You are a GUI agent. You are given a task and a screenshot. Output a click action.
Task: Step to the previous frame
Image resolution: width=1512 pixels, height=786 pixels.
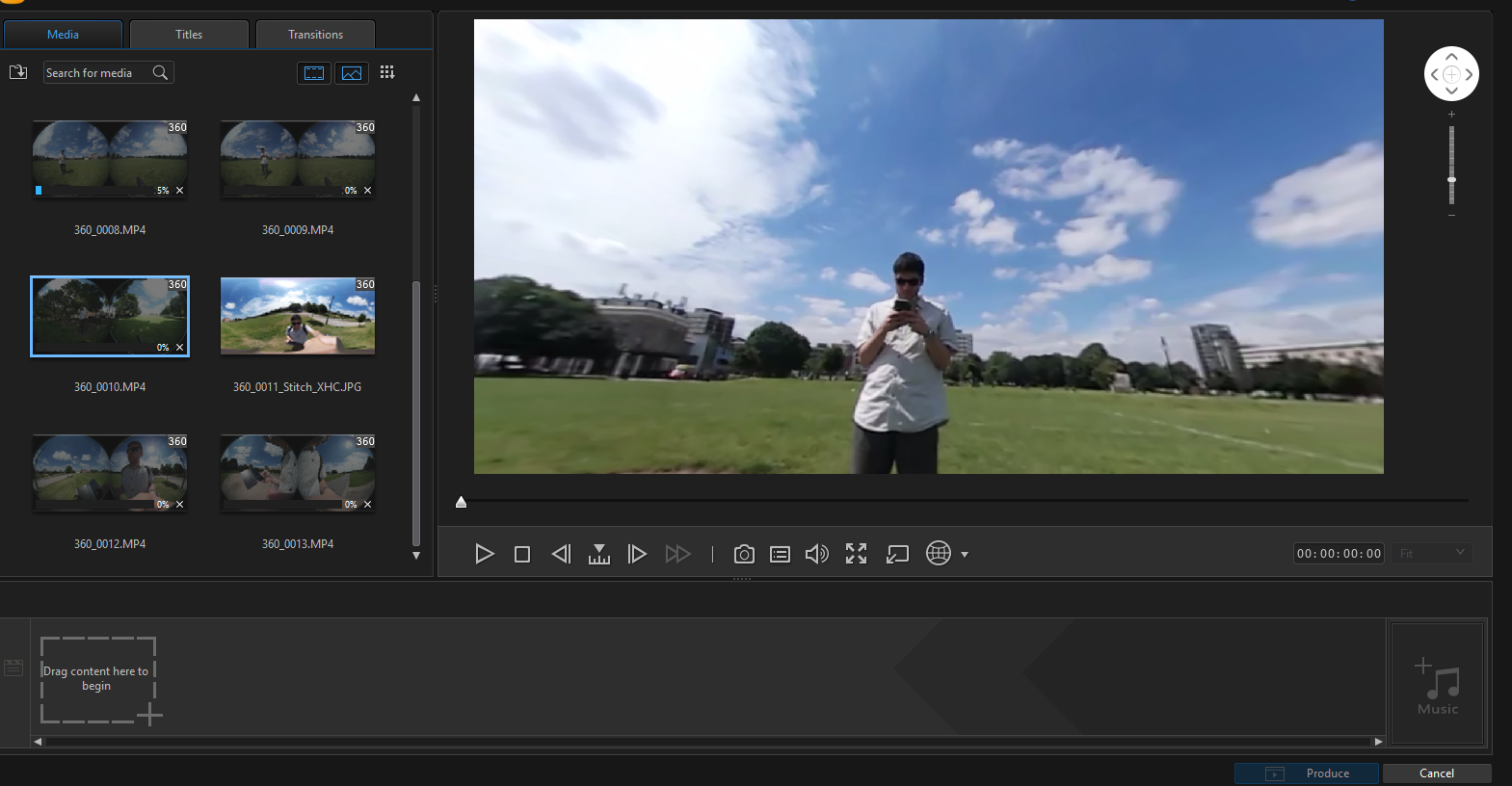561,554
